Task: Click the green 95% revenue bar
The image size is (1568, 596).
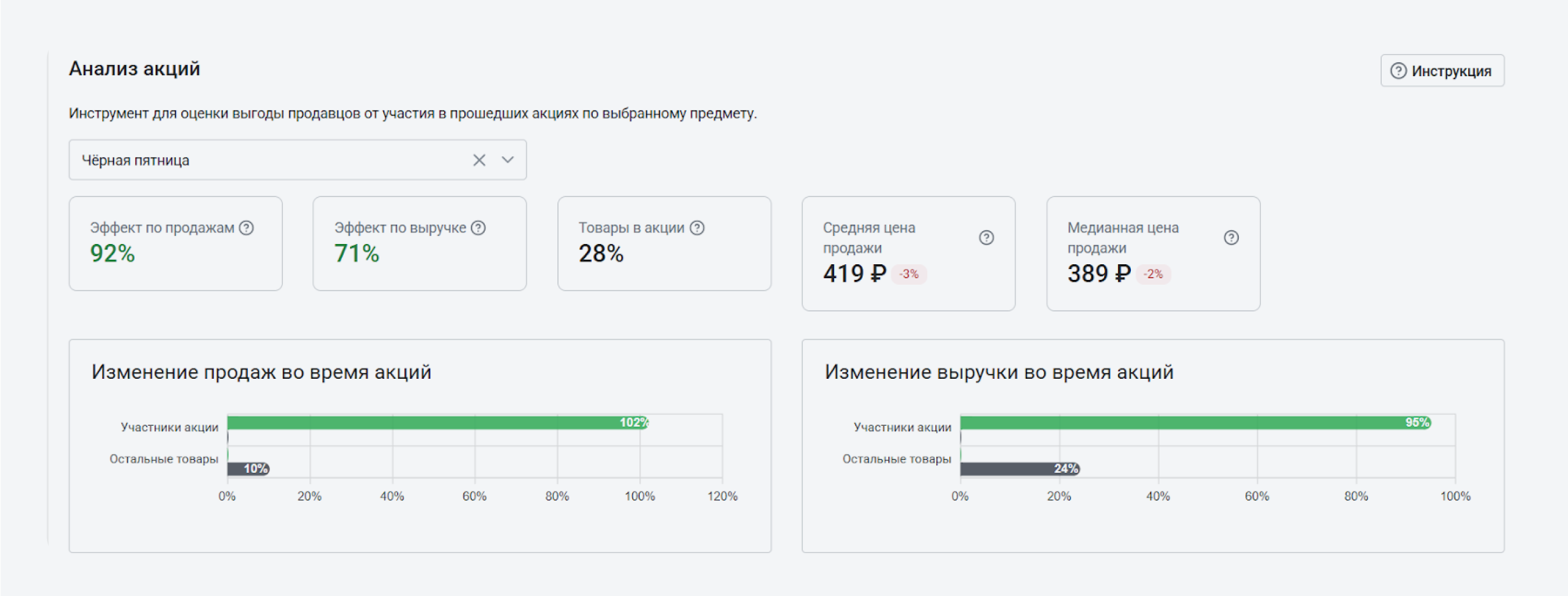Action: (x=1195, y=422)
